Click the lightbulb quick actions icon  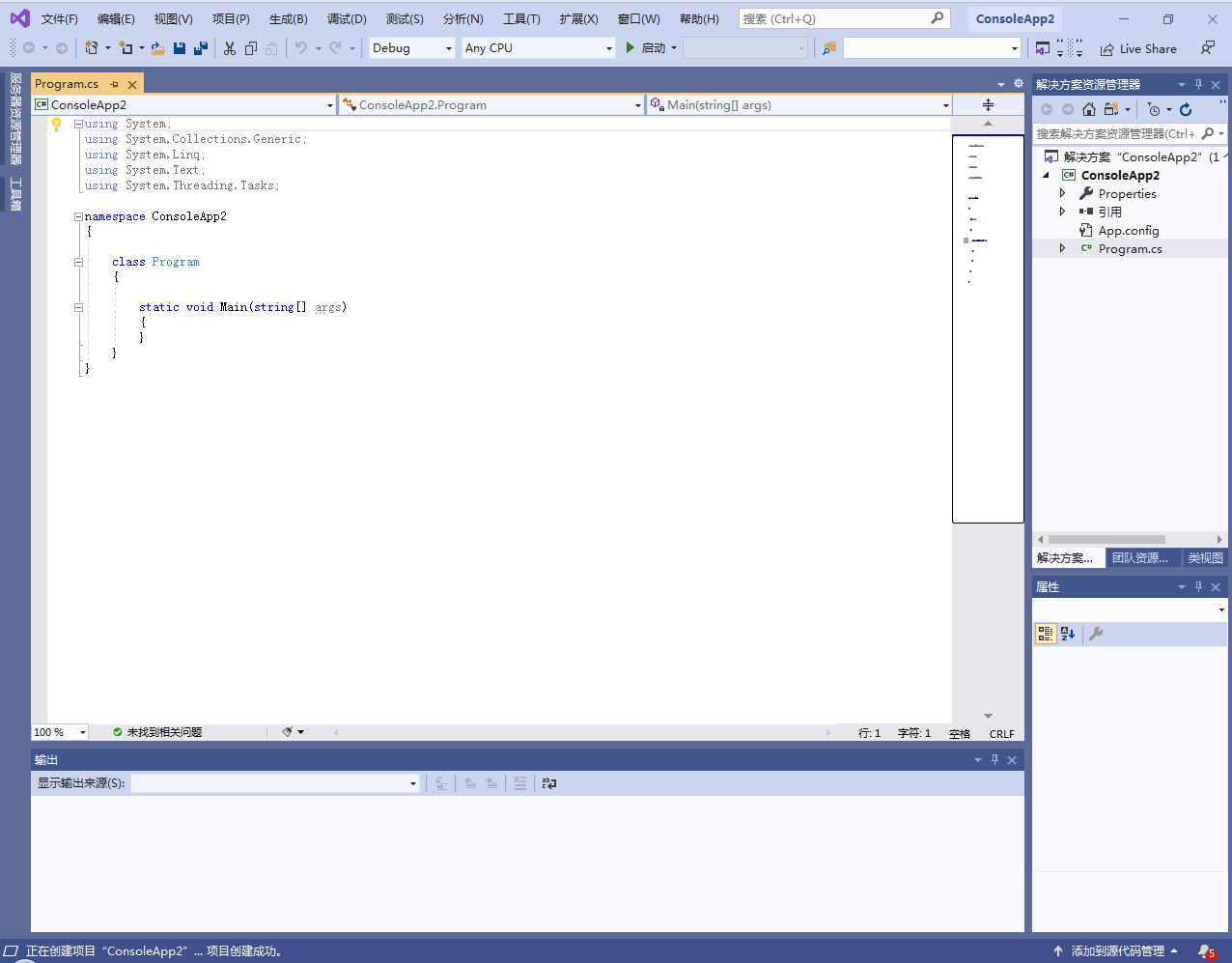[x=56, y=124]
